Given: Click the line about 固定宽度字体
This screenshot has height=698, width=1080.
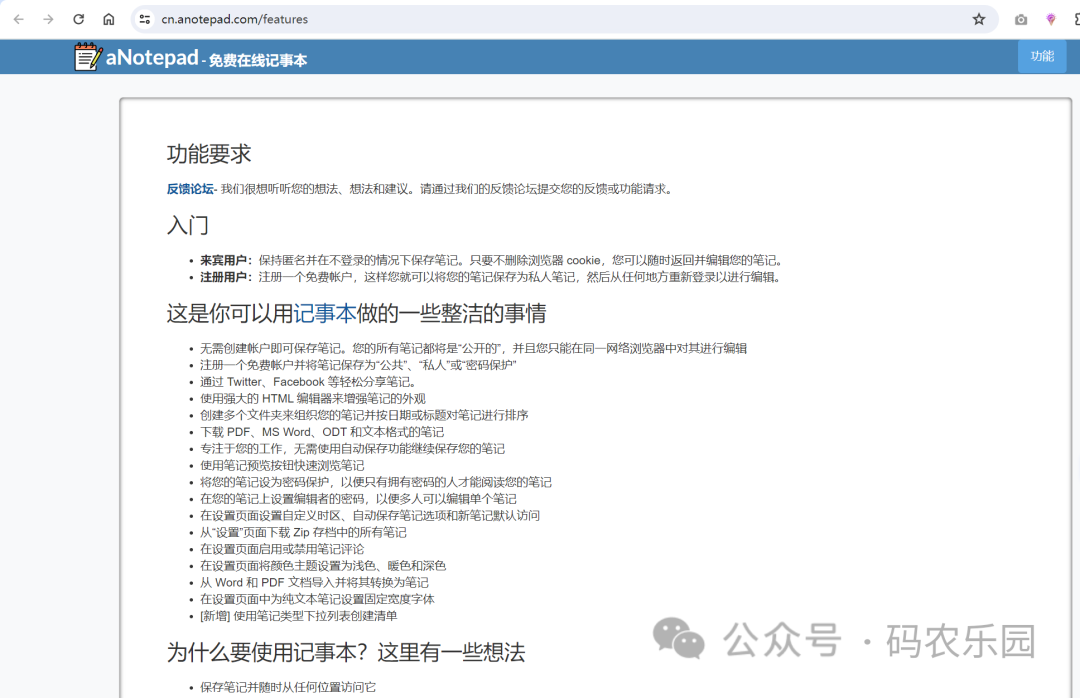Looking at the screenshot, I should pos(317,599).
